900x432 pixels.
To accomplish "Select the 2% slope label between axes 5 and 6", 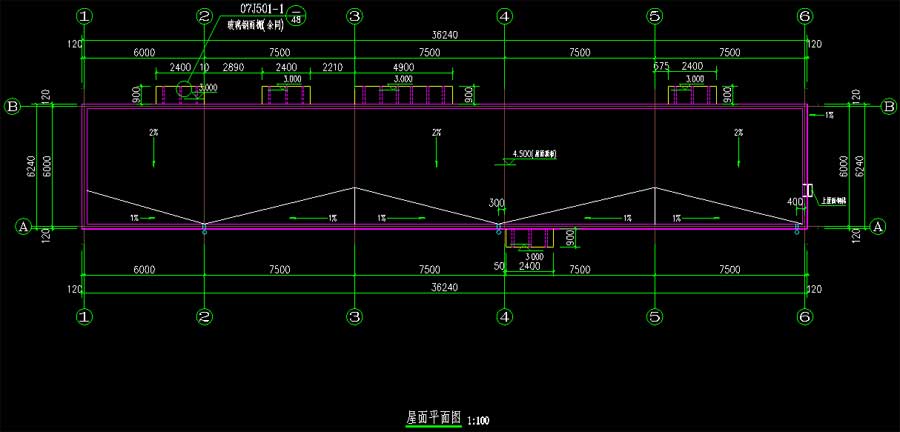I will click(739, 132).
